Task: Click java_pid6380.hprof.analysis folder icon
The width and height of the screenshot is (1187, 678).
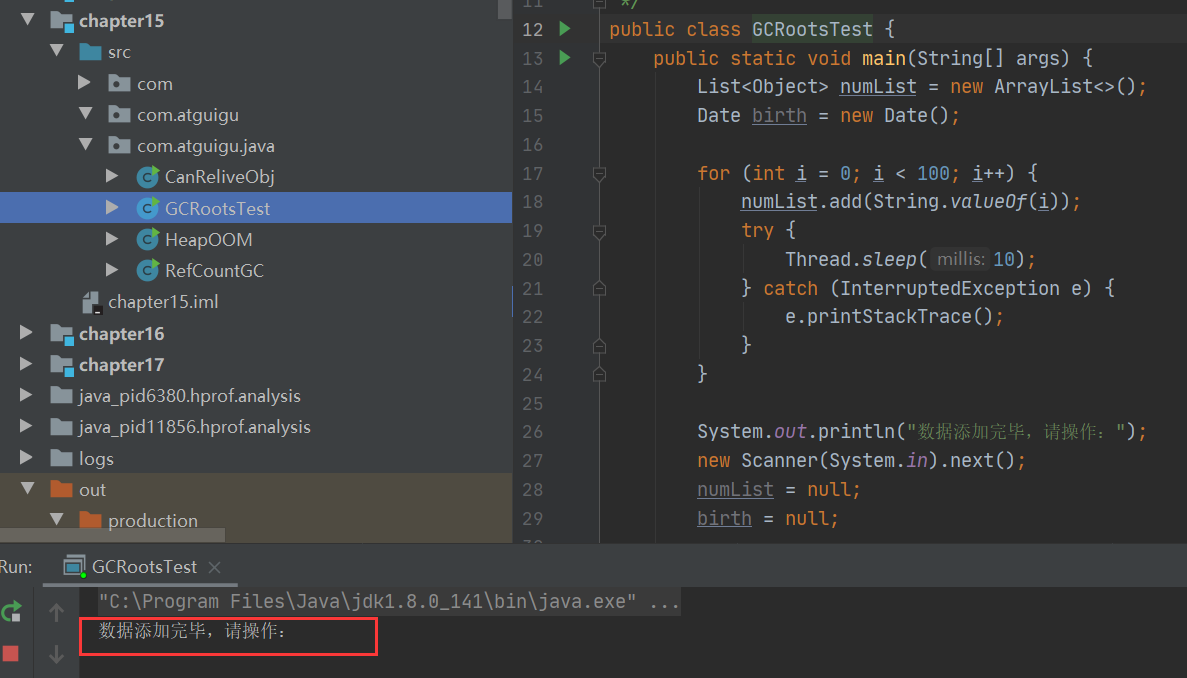Action: 61,395
